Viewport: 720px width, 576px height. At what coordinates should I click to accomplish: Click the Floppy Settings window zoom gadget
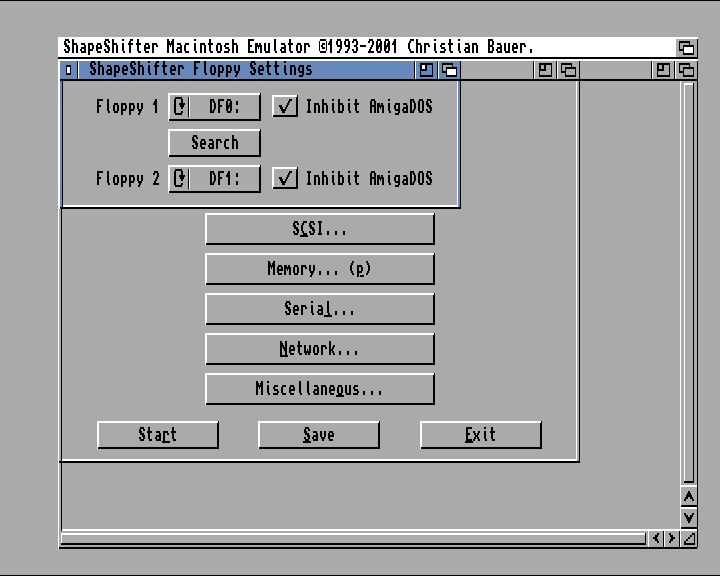pyautogui.click(x=427, y=70)
